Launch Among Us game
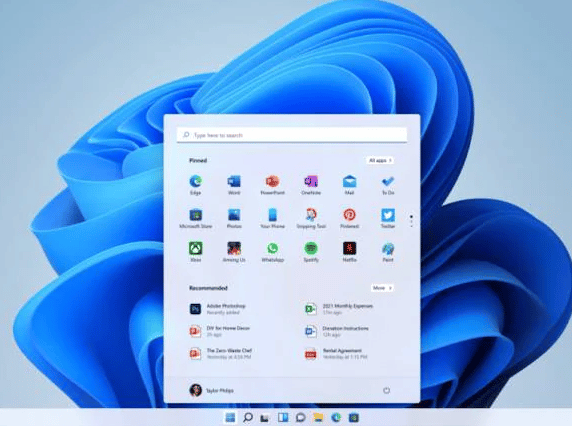This screenshot has height=426, width=572. [x=234, y=252]
